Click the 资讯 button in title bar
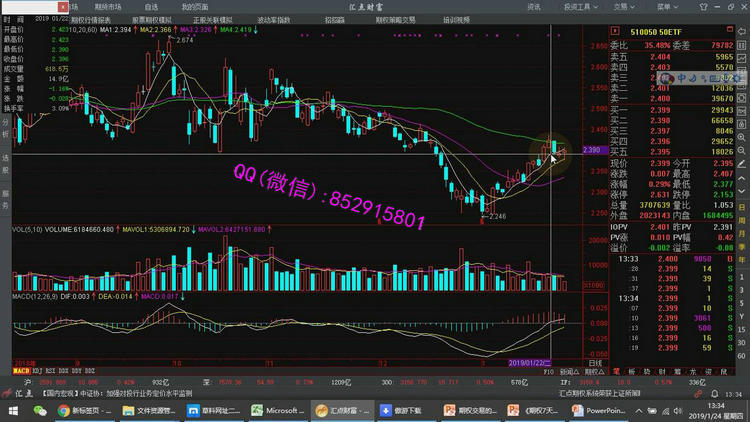 tap(534, 7)
